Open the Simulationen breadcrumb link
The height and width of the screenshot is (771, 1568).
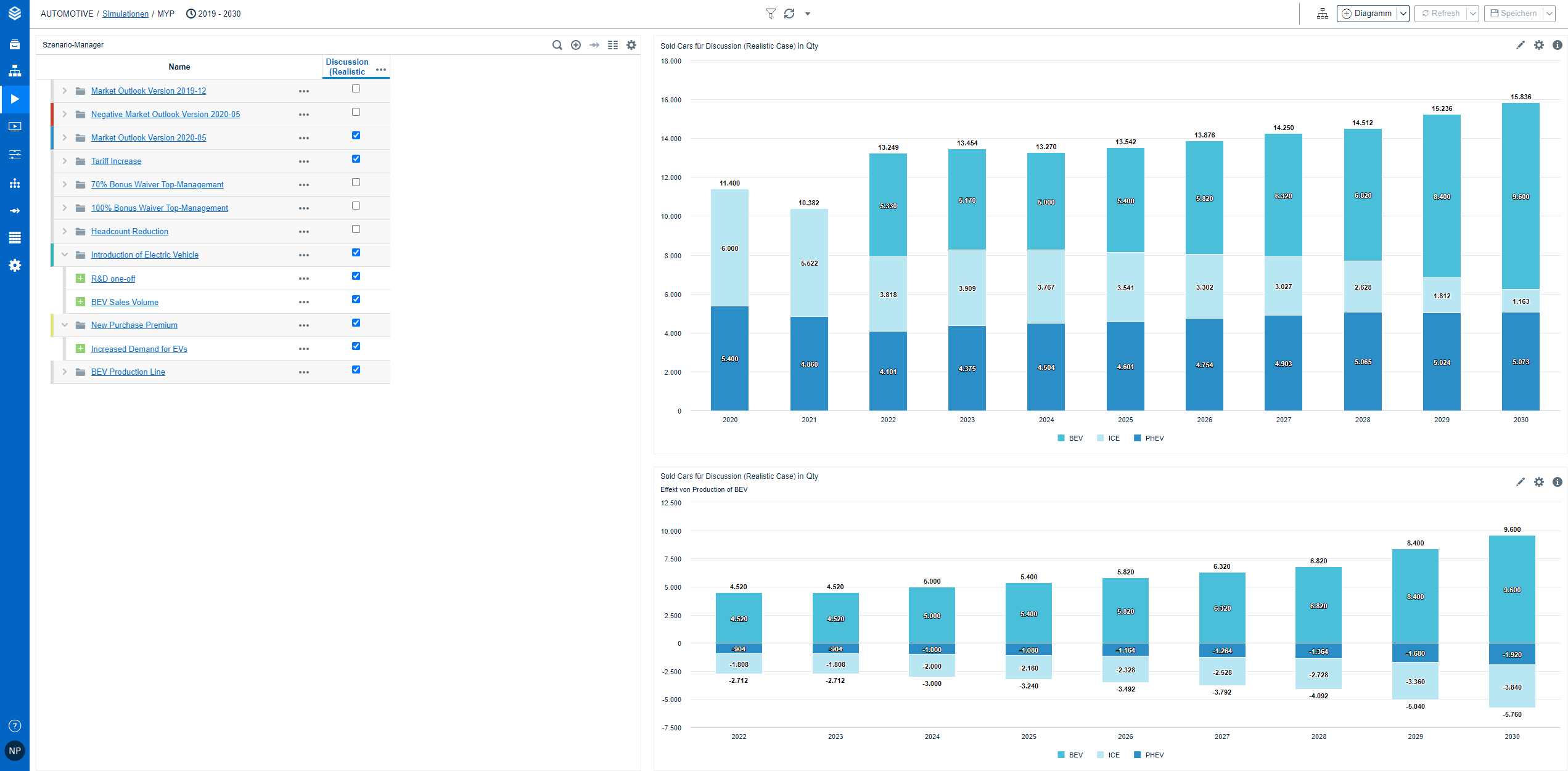(125, 13)
